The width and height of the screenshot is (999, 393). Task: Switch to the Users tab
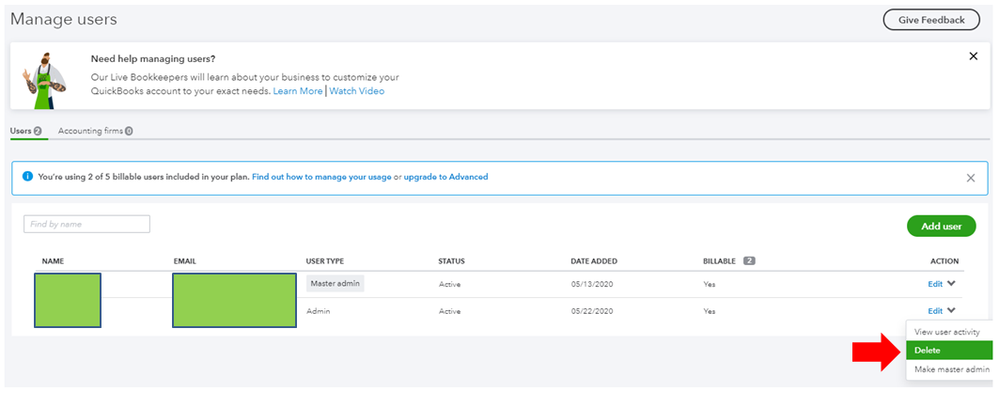(25, 131)
